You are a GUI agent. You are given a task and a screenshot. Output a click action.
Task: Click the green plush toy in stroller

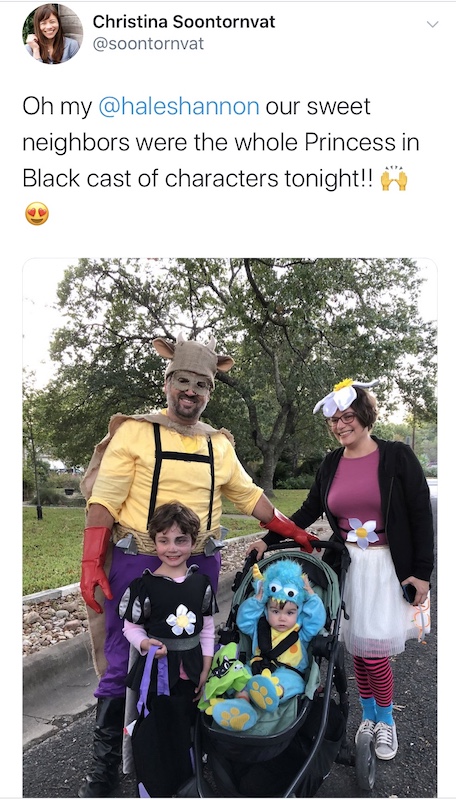223,675
